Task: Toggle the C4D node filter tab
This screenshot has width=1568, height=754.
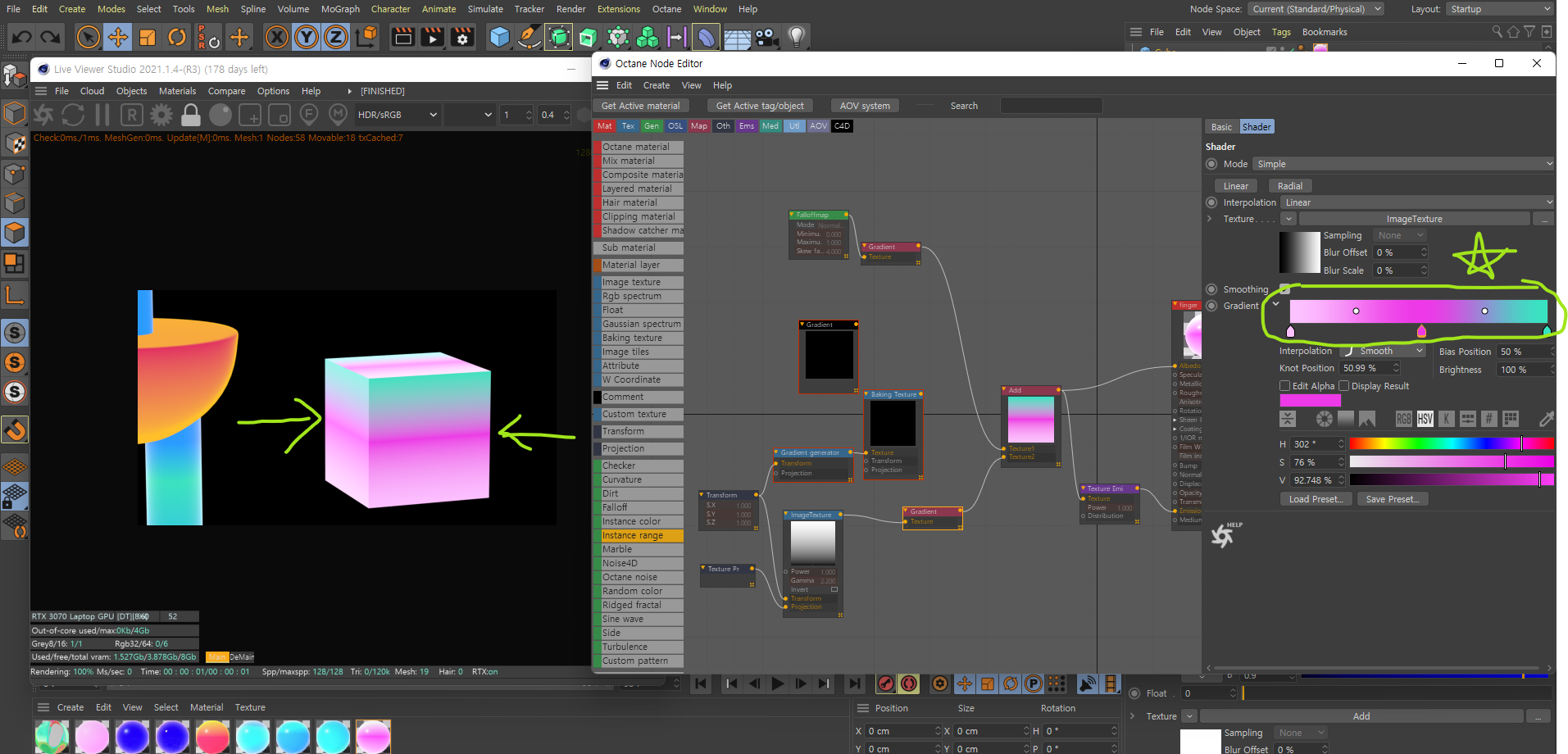Action: point(843,126)
